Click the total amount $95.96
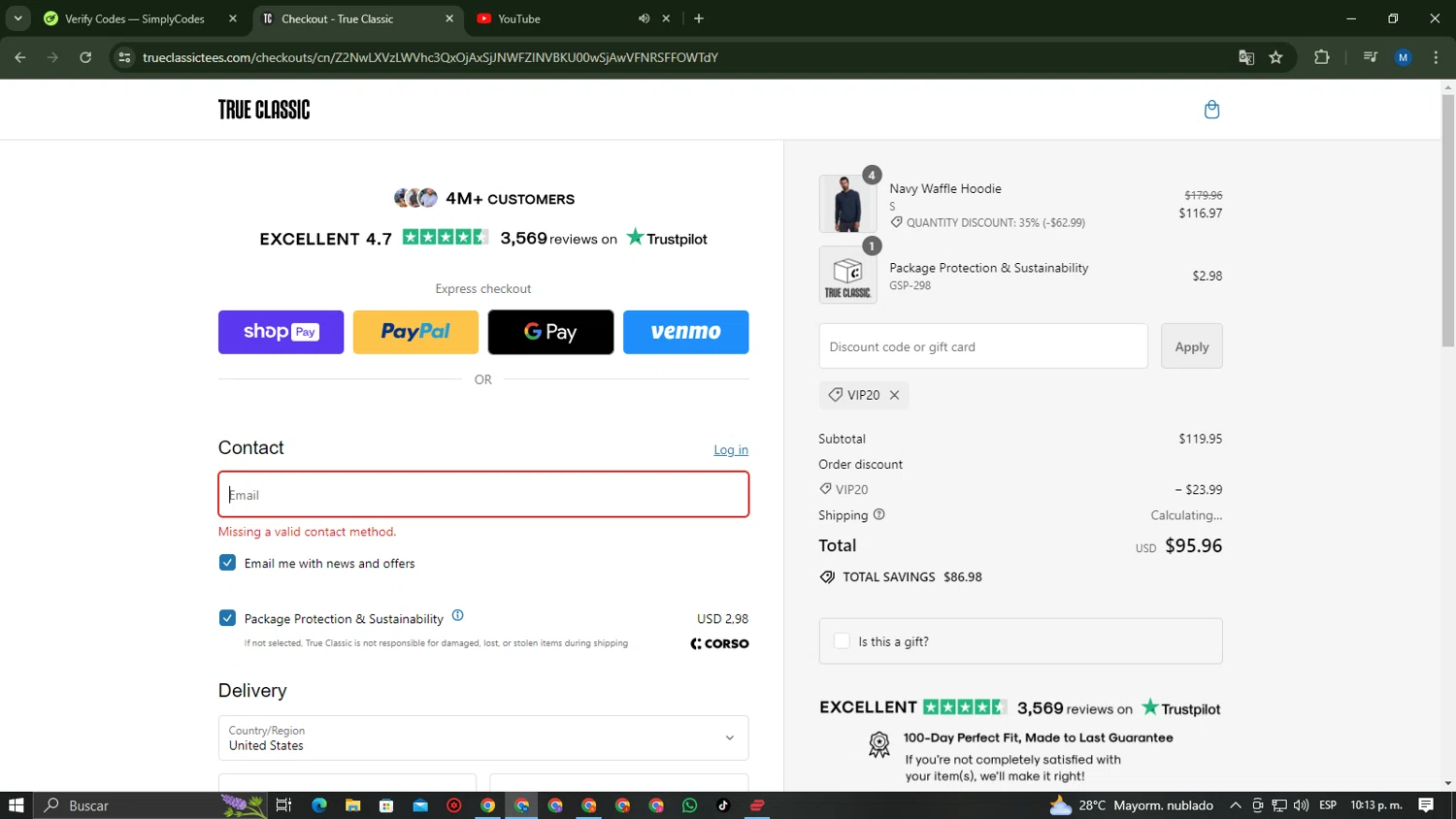1456x819 pixels. pyautogui.click(x=1193, y=545)
